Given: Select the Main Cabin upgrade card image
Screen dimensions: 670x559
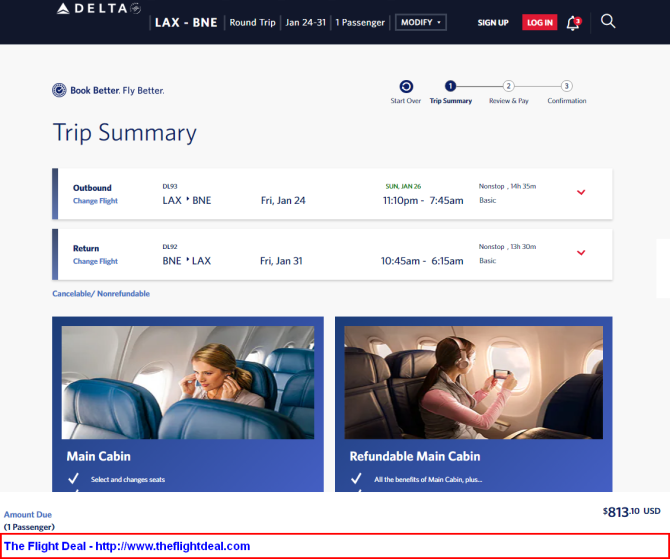Looking at the screenshot, I should [x=188, y=382].
